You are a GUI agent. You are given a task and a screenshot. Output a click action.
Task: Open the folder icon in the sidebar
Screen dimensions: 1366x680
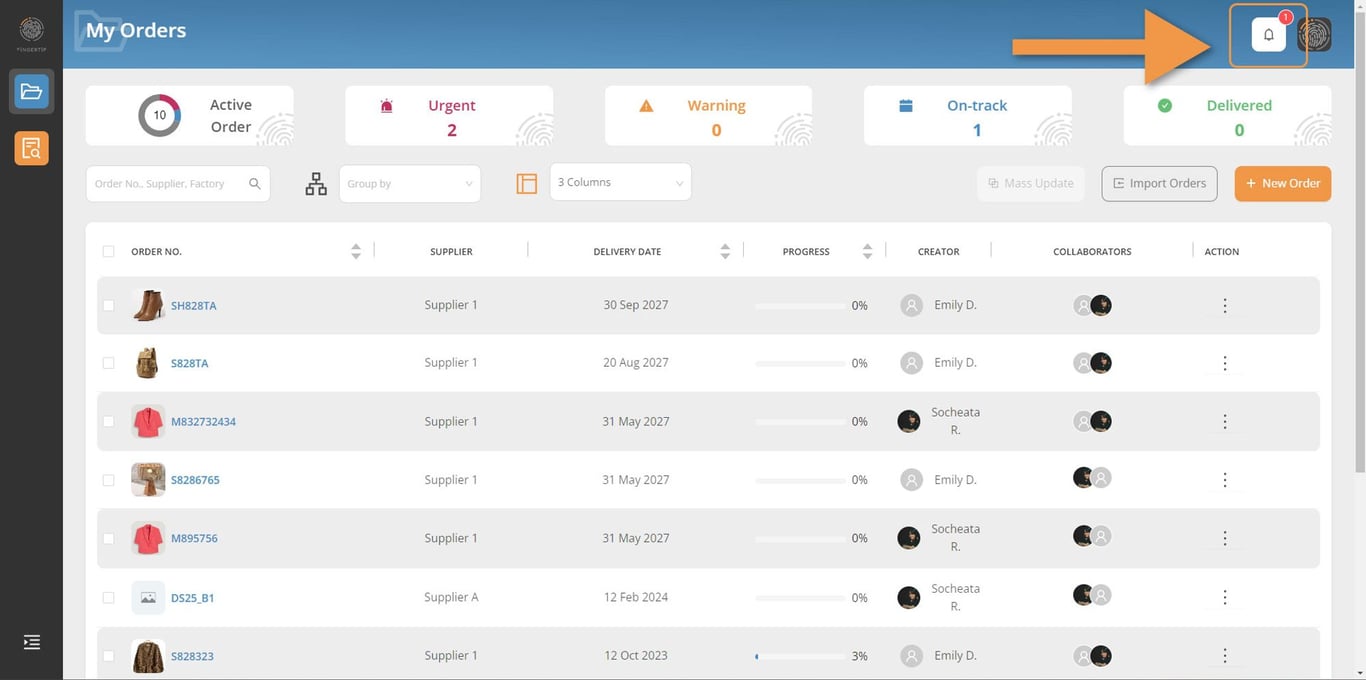(31, 92)
